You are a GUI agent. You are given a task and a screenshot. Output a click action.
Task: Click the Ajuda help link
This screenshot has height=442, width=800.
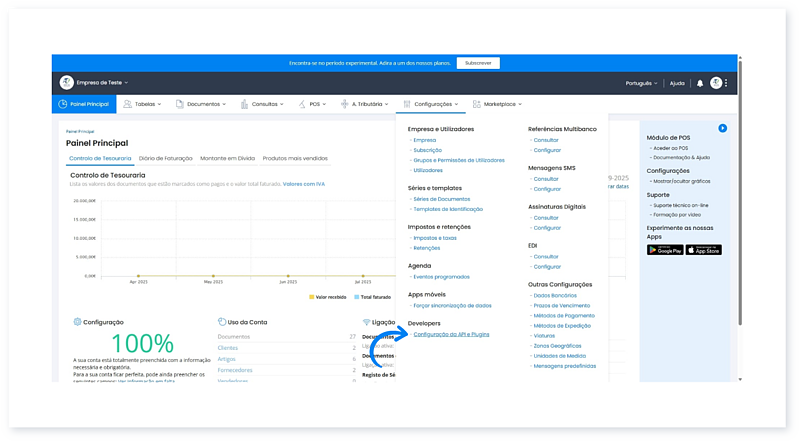(677, 83)
